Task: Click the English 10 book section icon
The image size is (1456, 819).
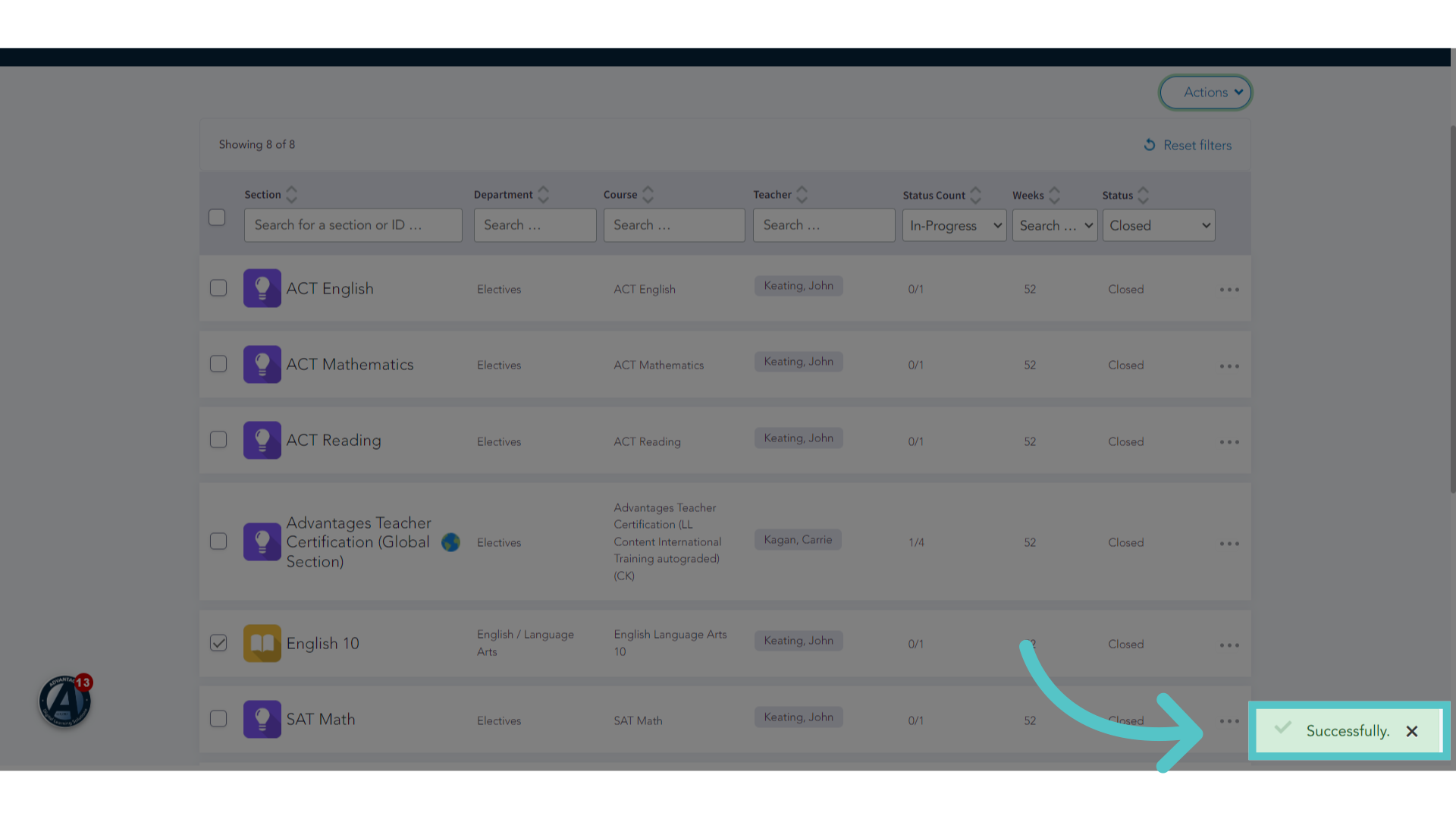Action: click(x=262, y=643)
